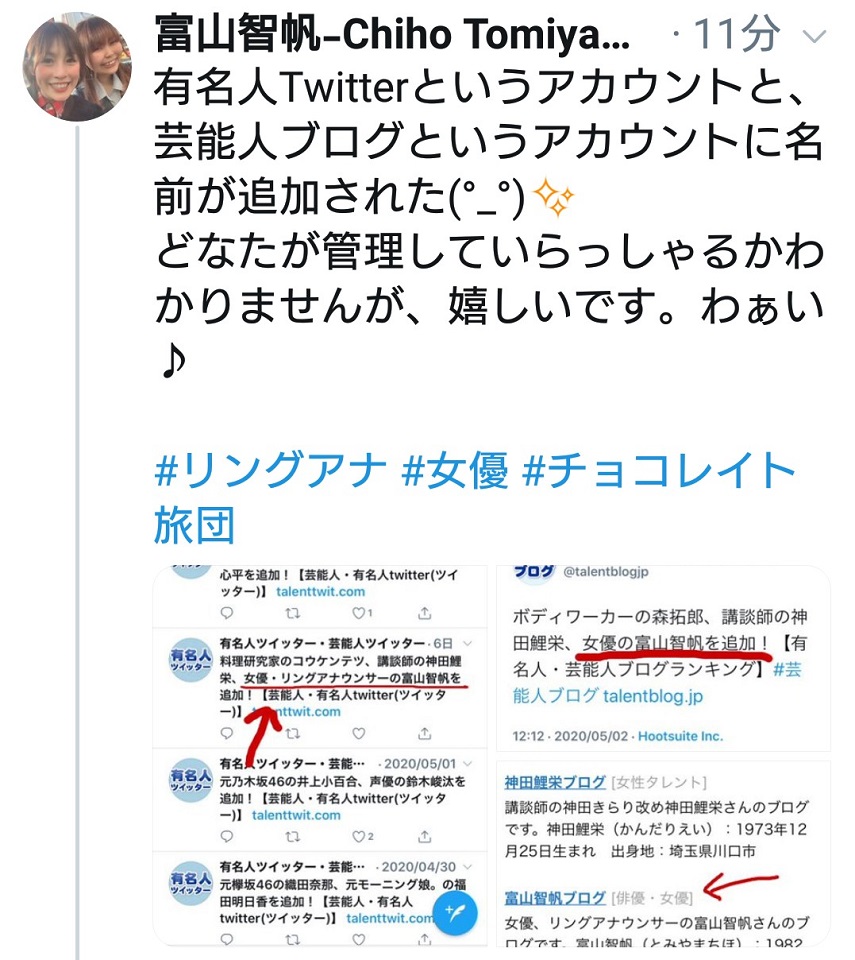This screenshot has width=855, height=960.
Task: Tap the blue compose tweet feather button
Action: click(454, 913)
